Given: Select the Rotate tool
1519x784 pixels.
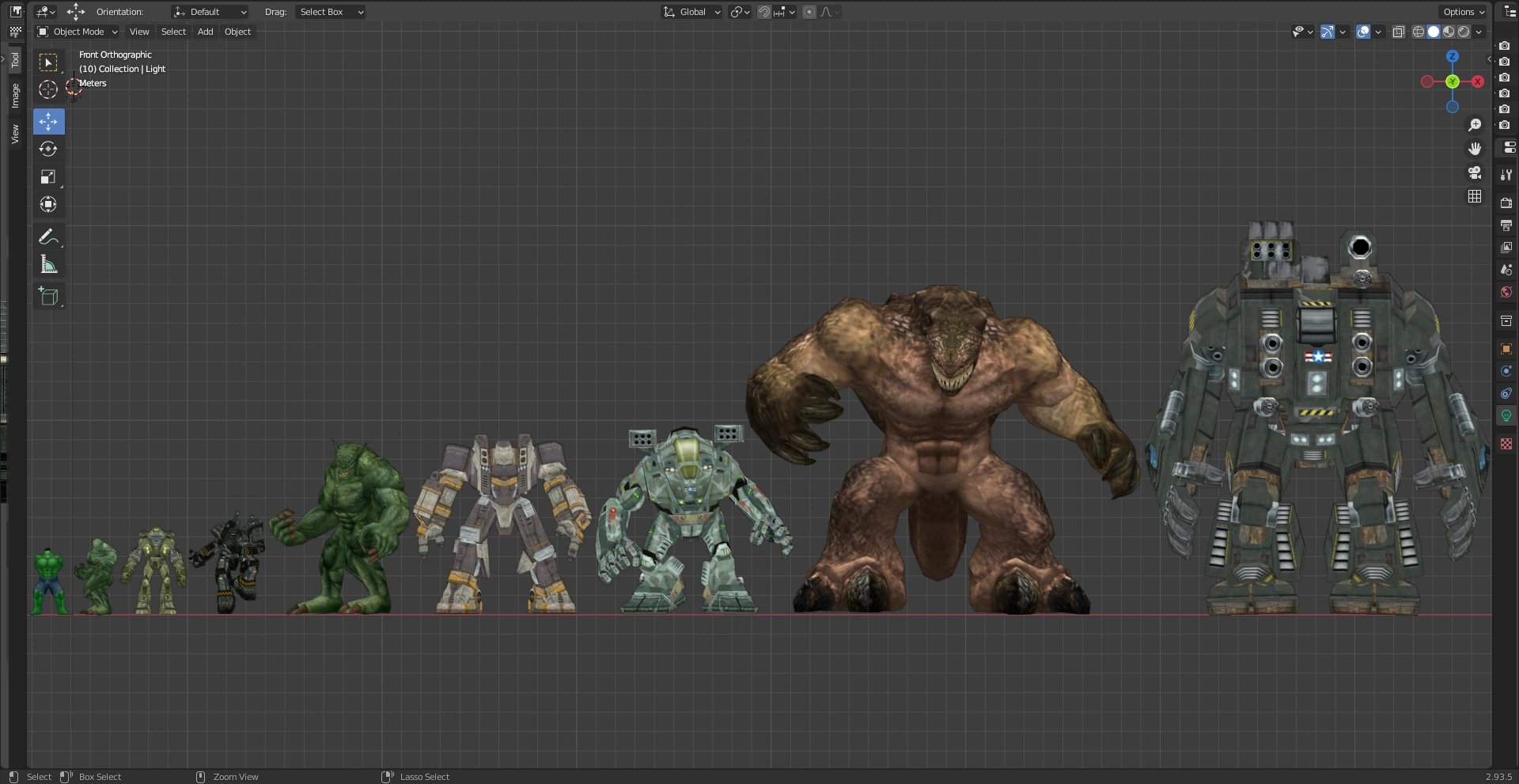Looking at the screenshot, I should [48, 150].
